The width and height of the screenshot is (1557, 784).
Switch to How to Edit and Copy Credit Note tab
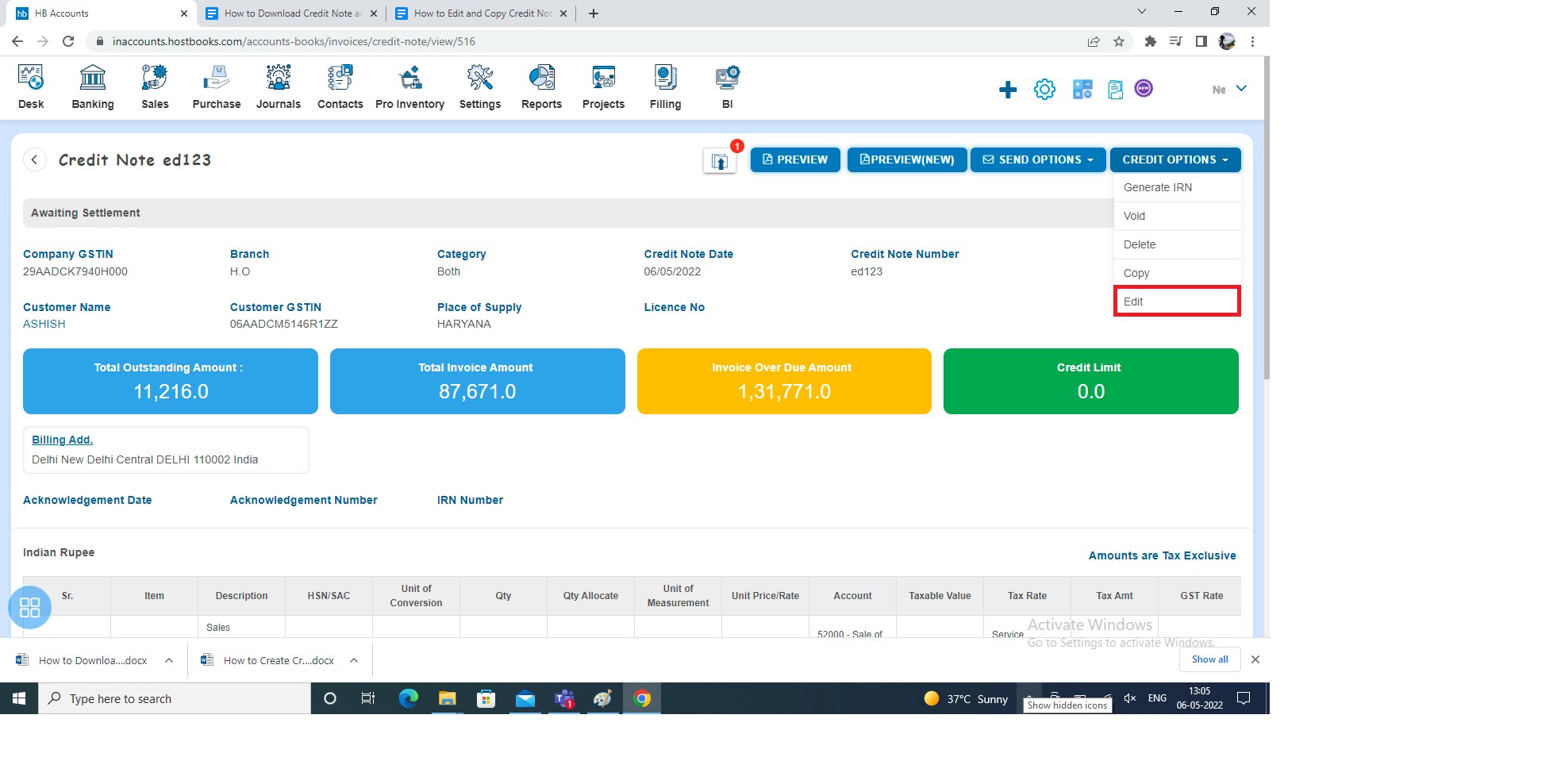click(x=481, y=13)
